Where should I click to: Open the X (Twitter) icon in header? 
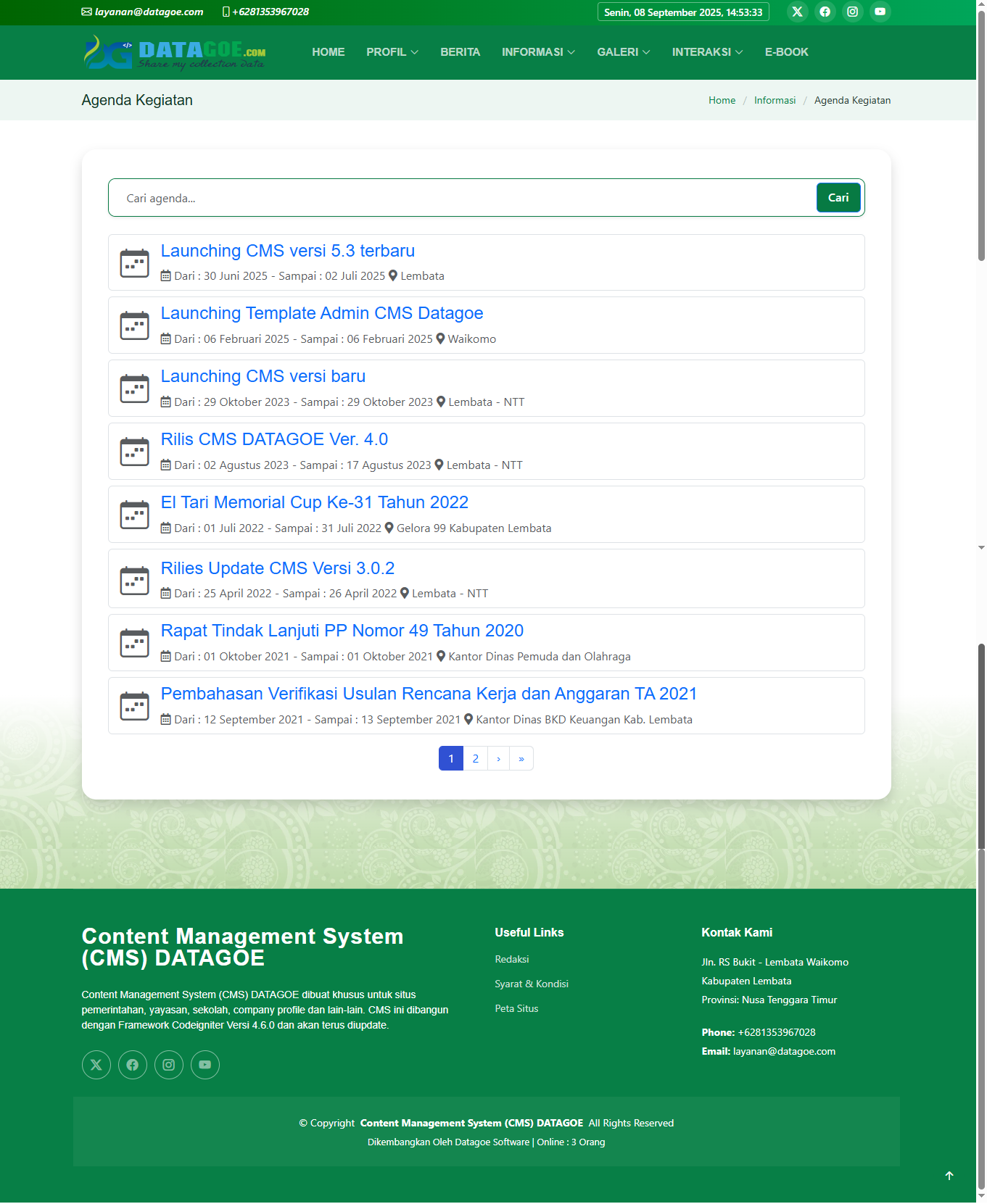coord(797,12)
